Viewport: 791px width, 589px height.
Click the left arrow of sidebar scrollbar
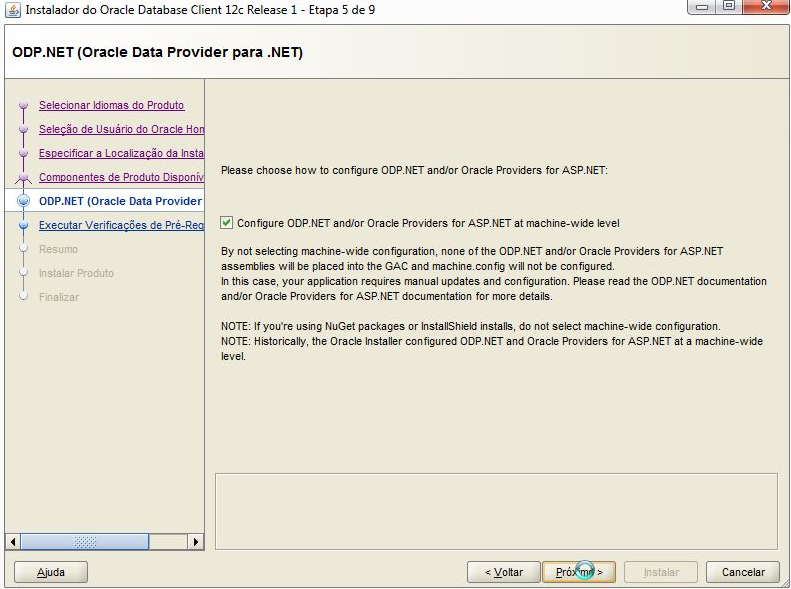(13, 542)
